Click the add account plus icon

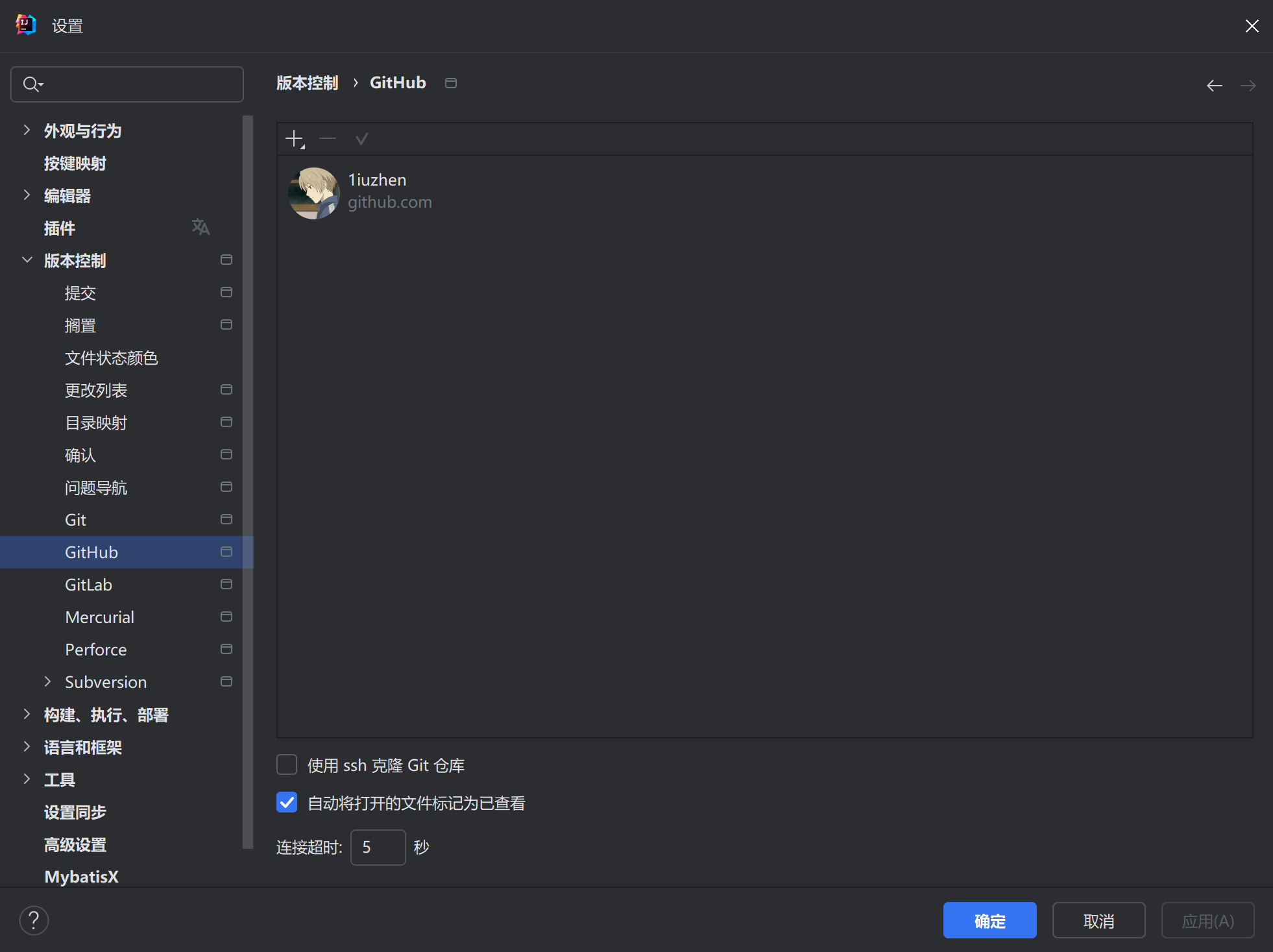(x=295, y=139)
